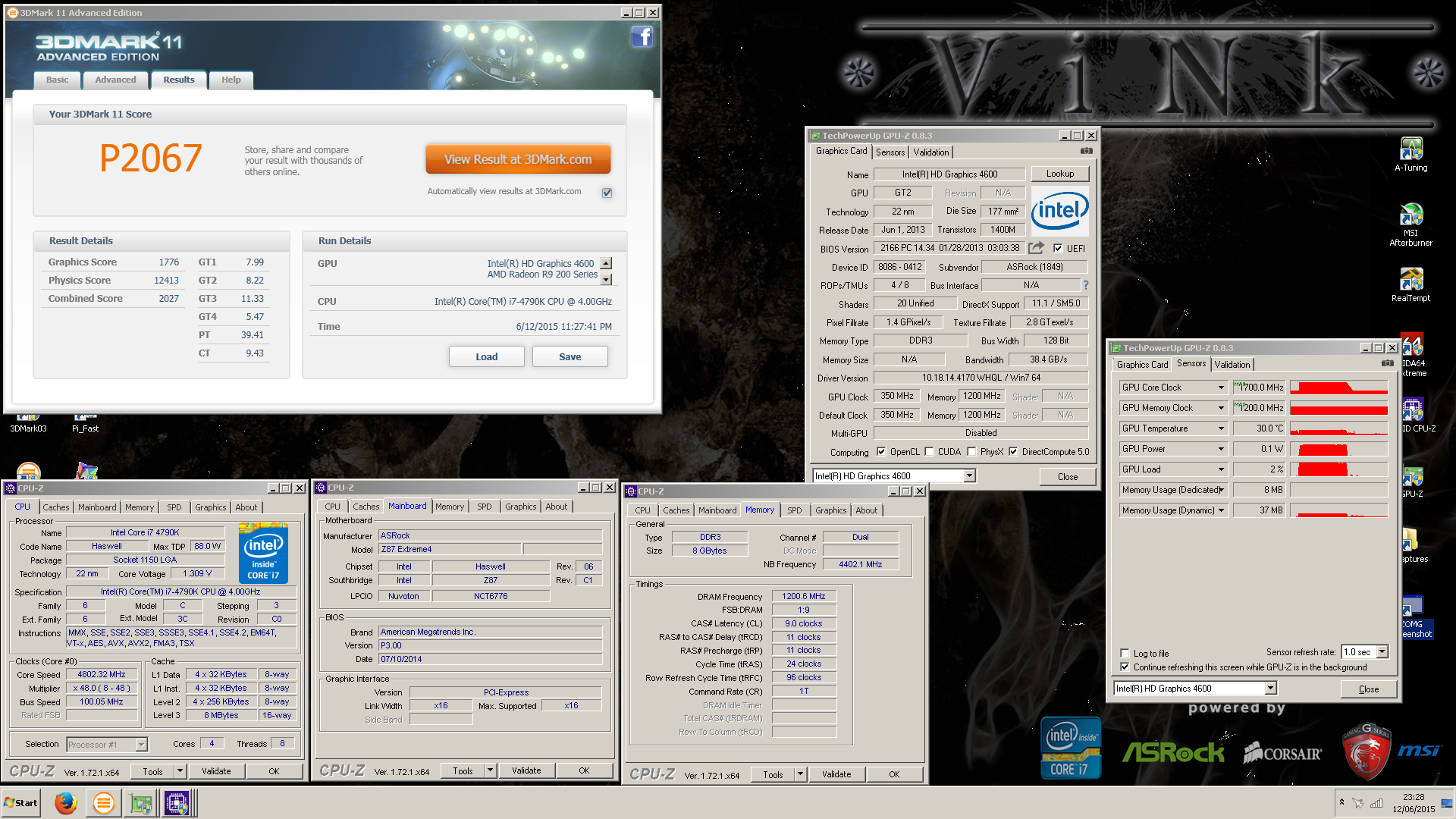The image size is (1456, 819).
Task: Toggle the PhysX computing checkbox
Action: pos(971,451)
